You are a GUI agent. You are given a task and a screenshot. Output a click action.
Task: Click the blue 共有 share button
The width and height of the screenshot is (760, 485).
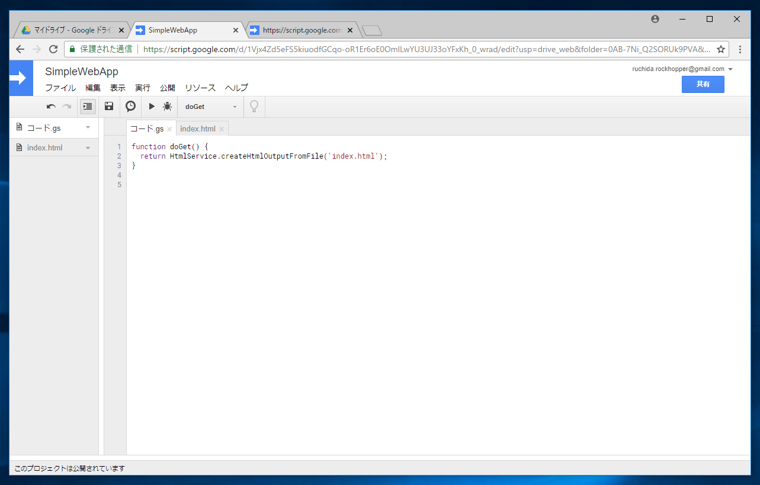(x=703, y=84)
